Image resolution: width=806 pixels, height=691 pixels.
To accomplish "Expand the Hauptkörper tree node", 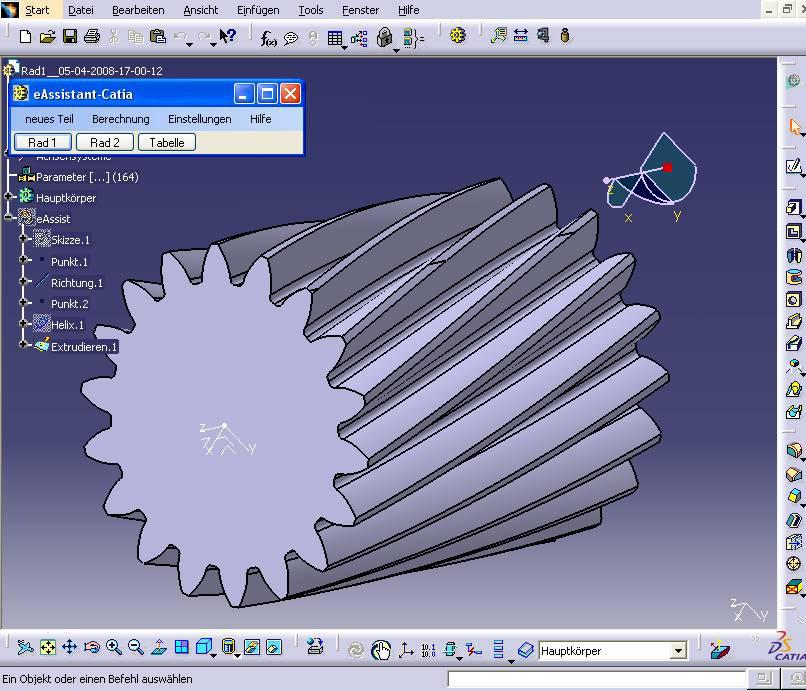I will (x=9, y=197).
